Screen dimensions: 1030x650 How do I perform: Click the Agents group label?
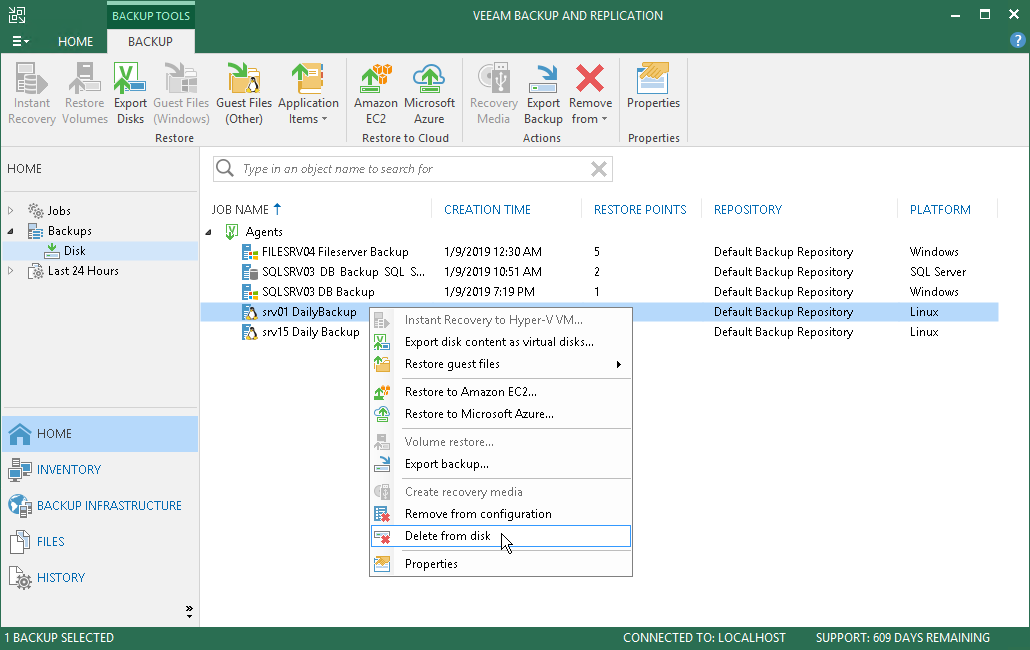(x=264, y=232)
